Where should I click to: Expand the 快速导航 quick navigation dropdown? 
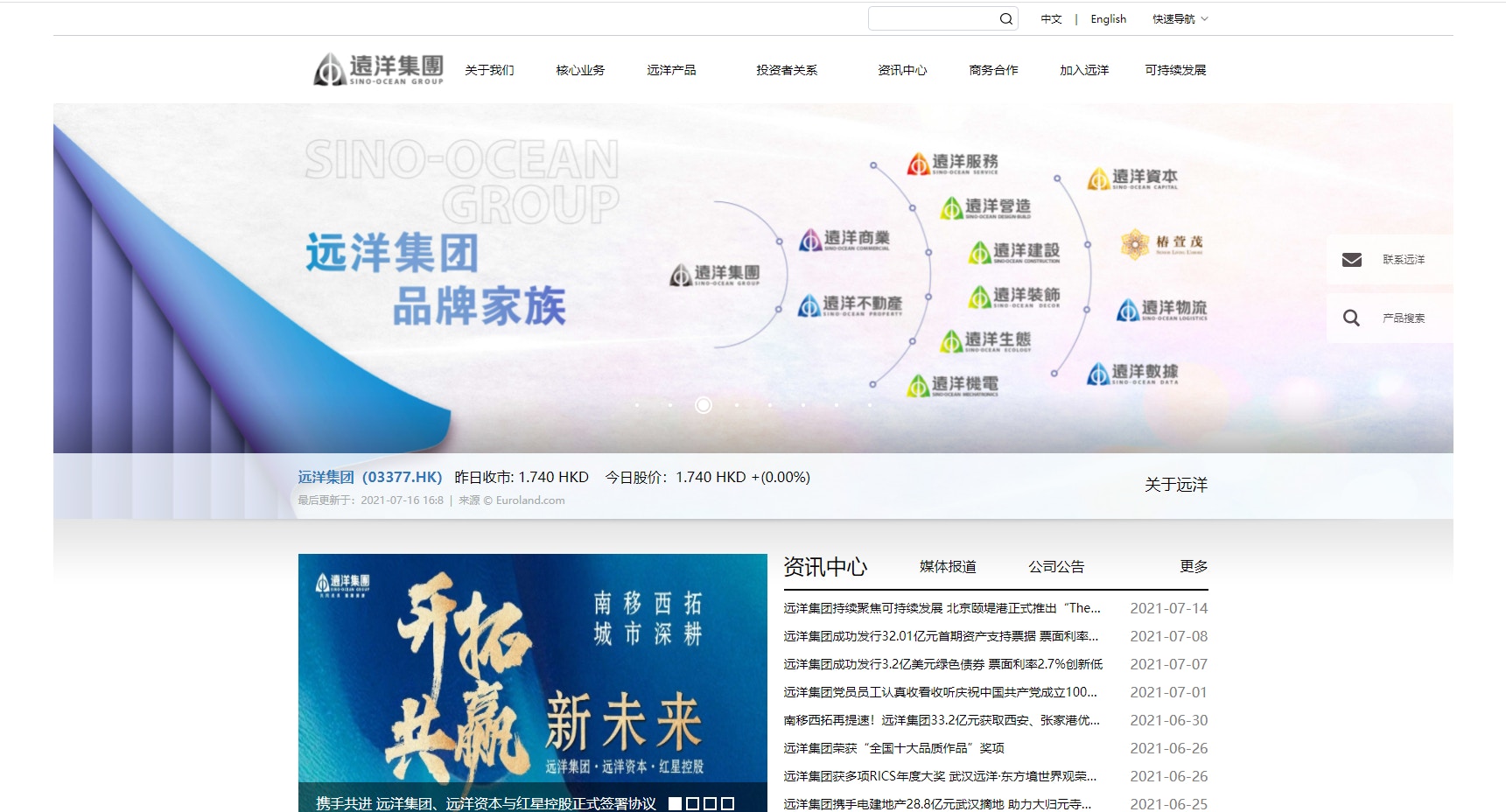1179,19
